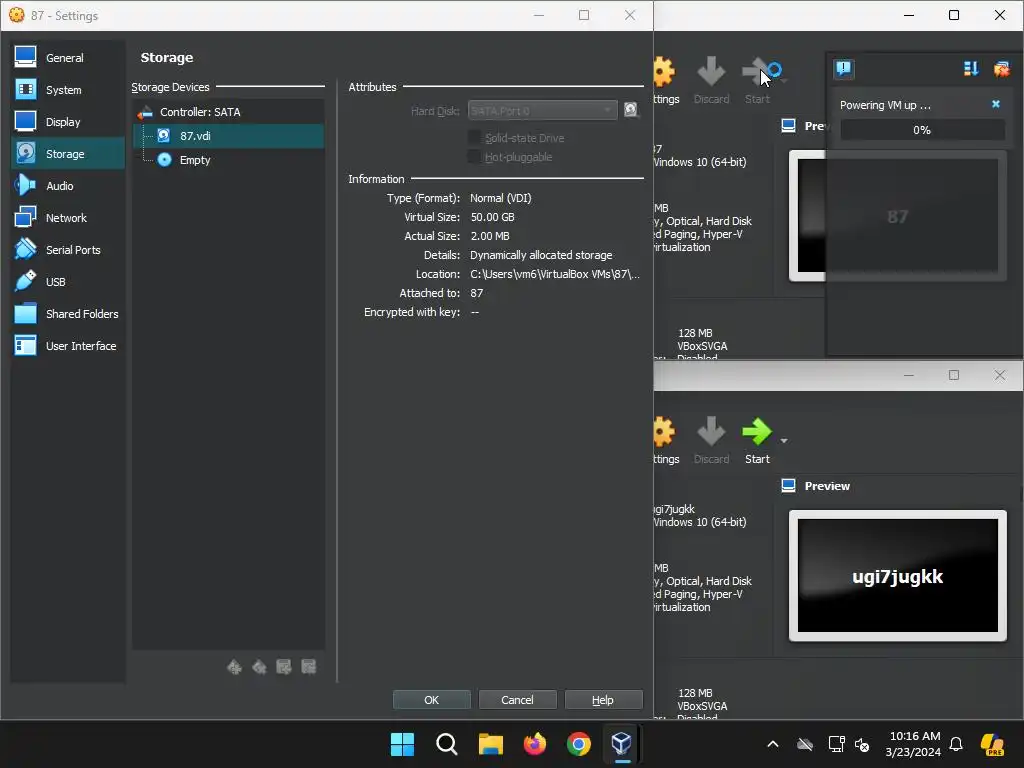This screenshot has height=768, width=1024.
Task: Click the network status icon in the system tray
Action: (836, 744)
